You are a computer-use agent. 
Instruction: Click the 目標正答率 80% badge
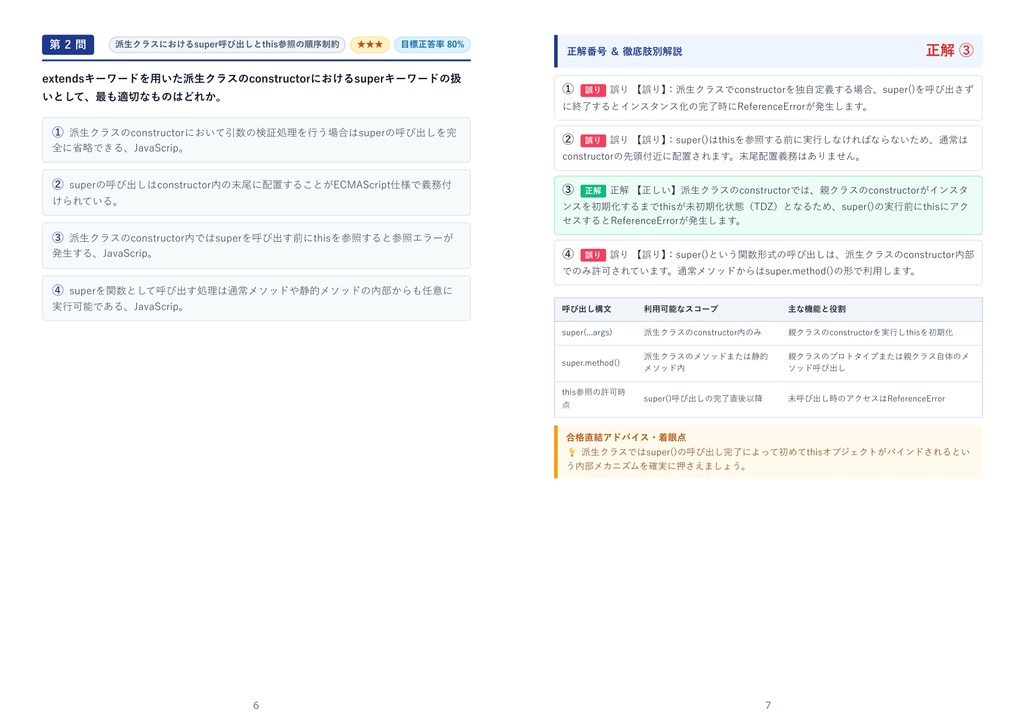click(x=432, y=44)
